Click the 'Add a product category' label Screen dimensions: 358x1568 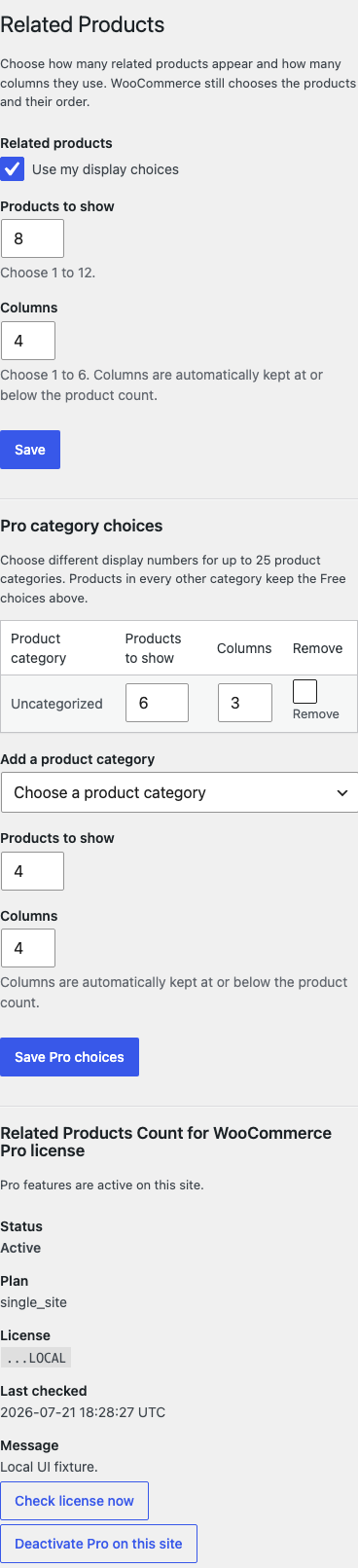(78, 759)
